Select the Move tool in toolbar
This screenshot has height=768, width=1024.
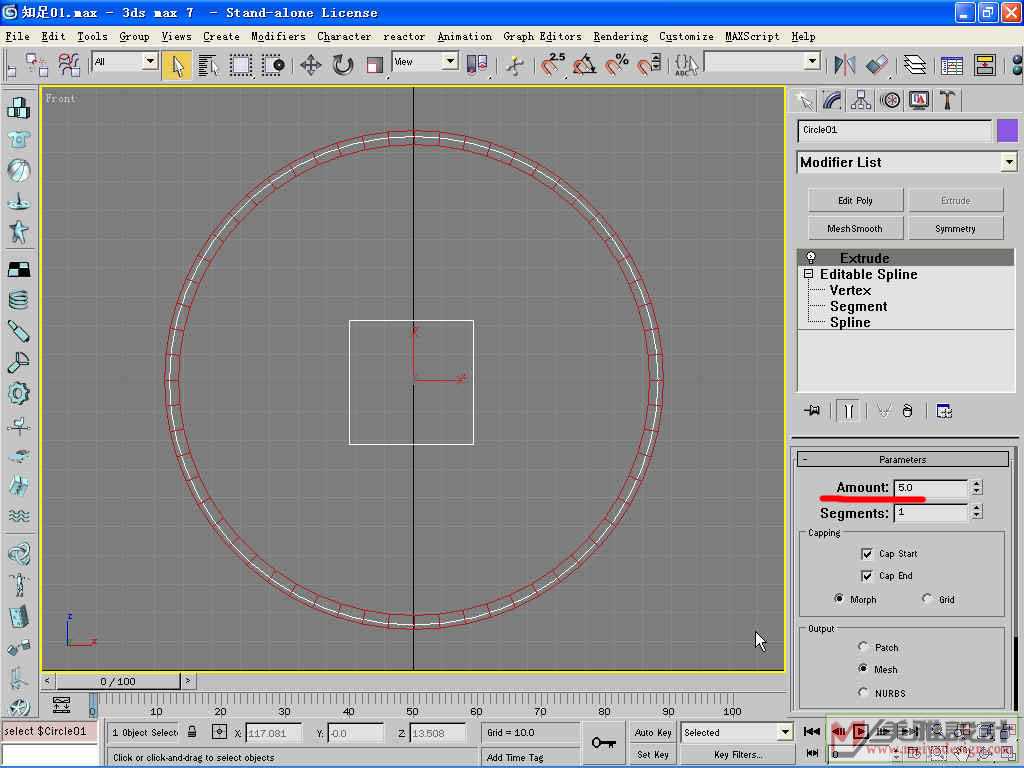tap(310, 65)
